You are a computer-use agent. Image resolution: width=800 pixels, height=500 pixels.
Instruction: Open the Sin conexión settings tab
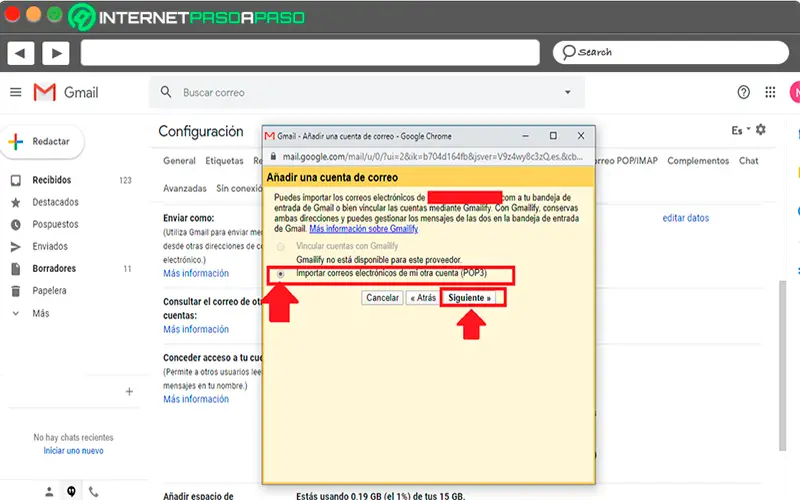coord(239,188)
